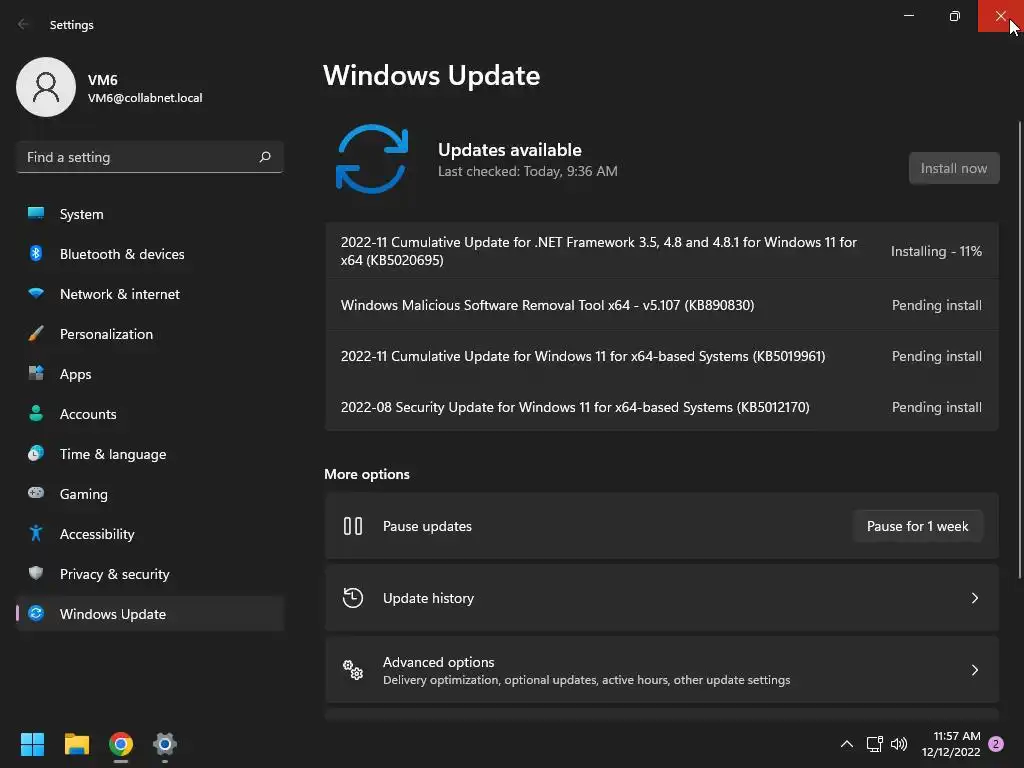Image resolution: width=1024 pixels, height=768 pixels.
Task: Click the Install now button
Action: pyautogui.click(x=953, y=168)
